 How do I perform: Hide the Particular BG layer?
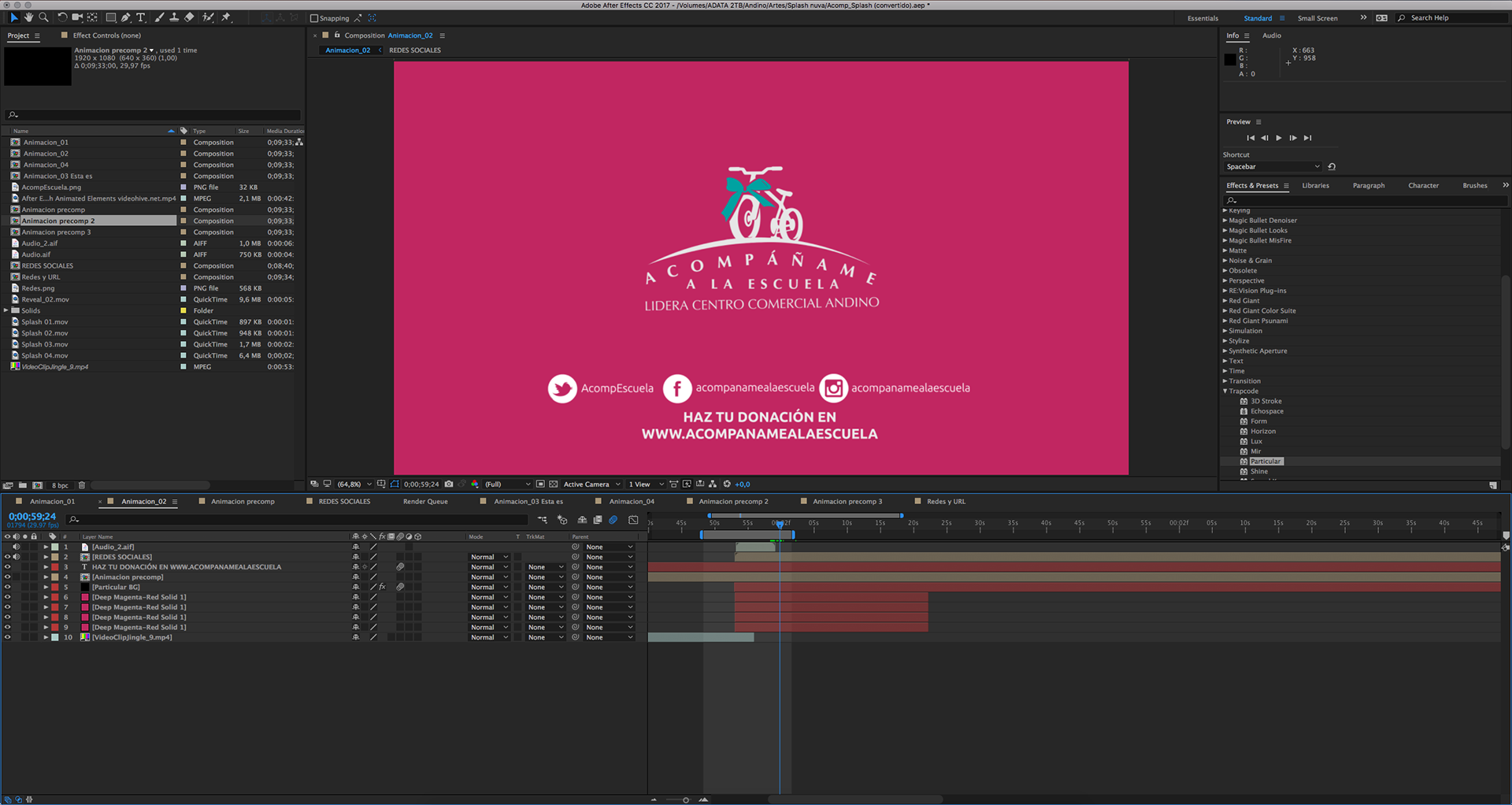7,588
